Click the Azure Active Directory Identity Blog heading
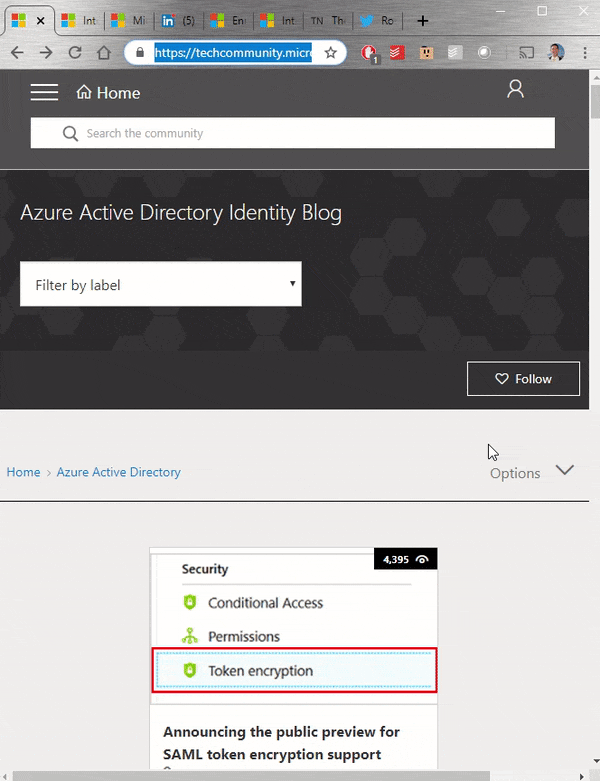The image size is (600, 781). (181, 213)
